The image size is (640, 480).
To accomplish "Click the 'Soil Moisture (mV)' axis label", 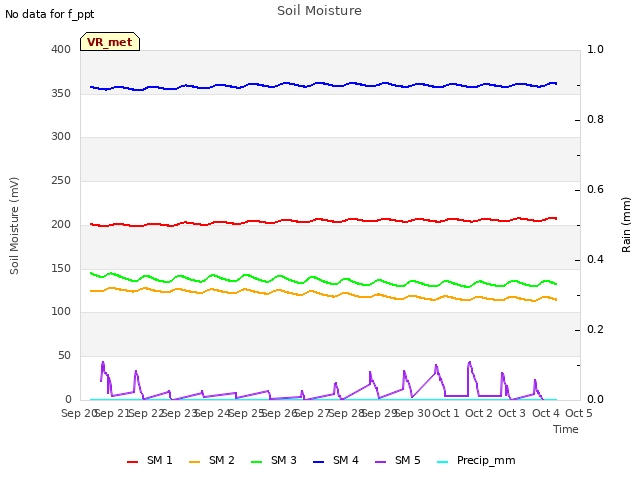I will coord(14,226).
